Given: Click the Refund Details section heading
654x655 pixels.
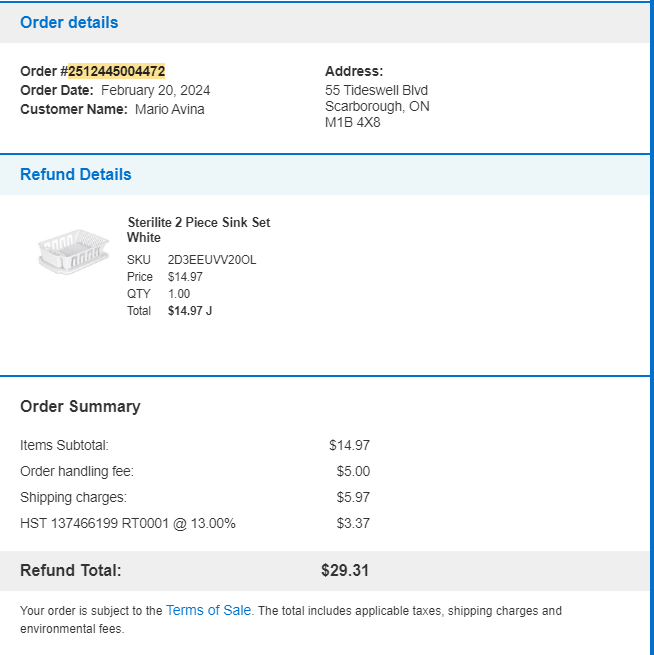Looking at the screenshot, I should pyautogui.click(x=76, y=175).
